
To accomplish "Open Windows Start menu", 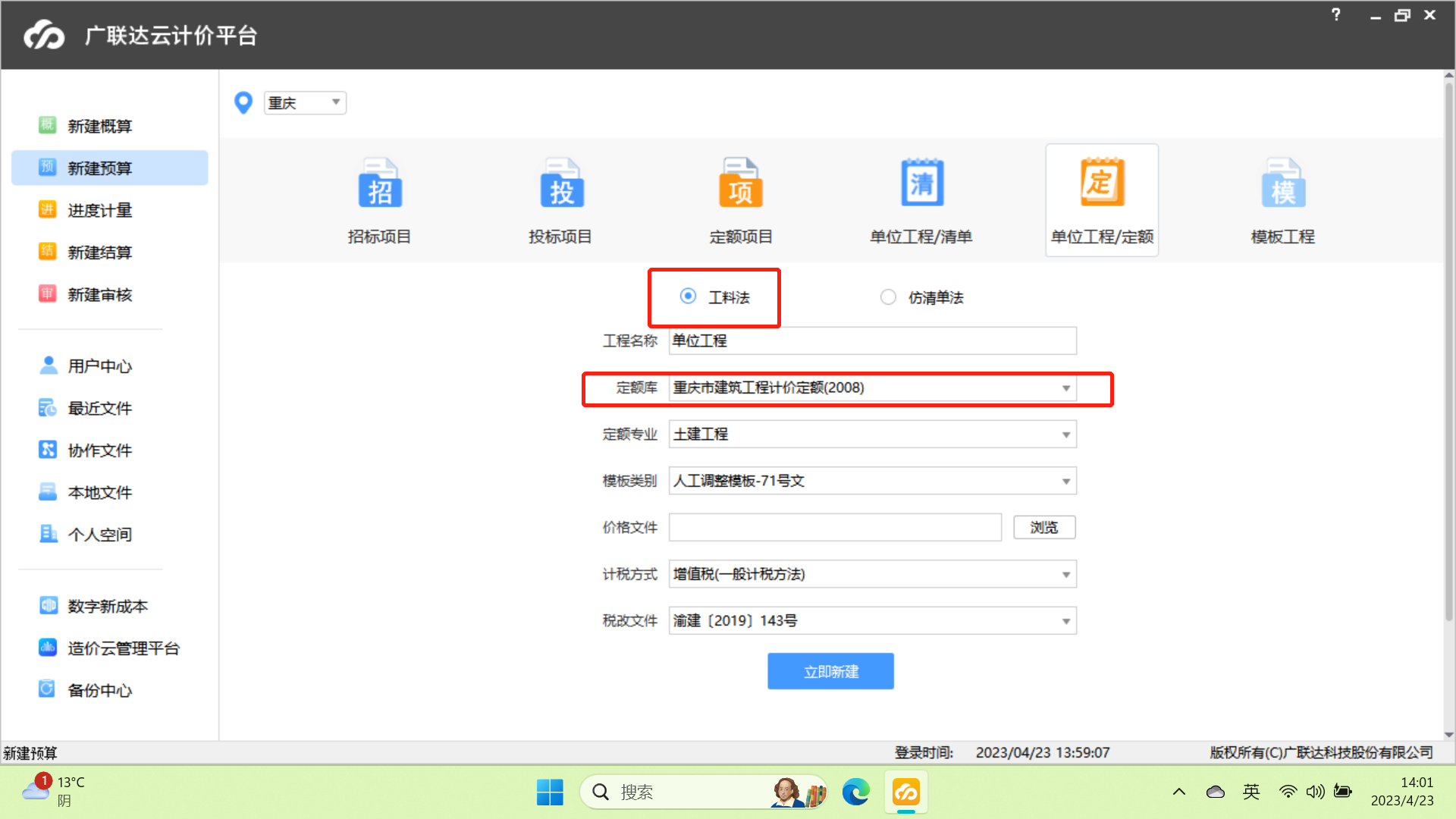I will 550,792.
